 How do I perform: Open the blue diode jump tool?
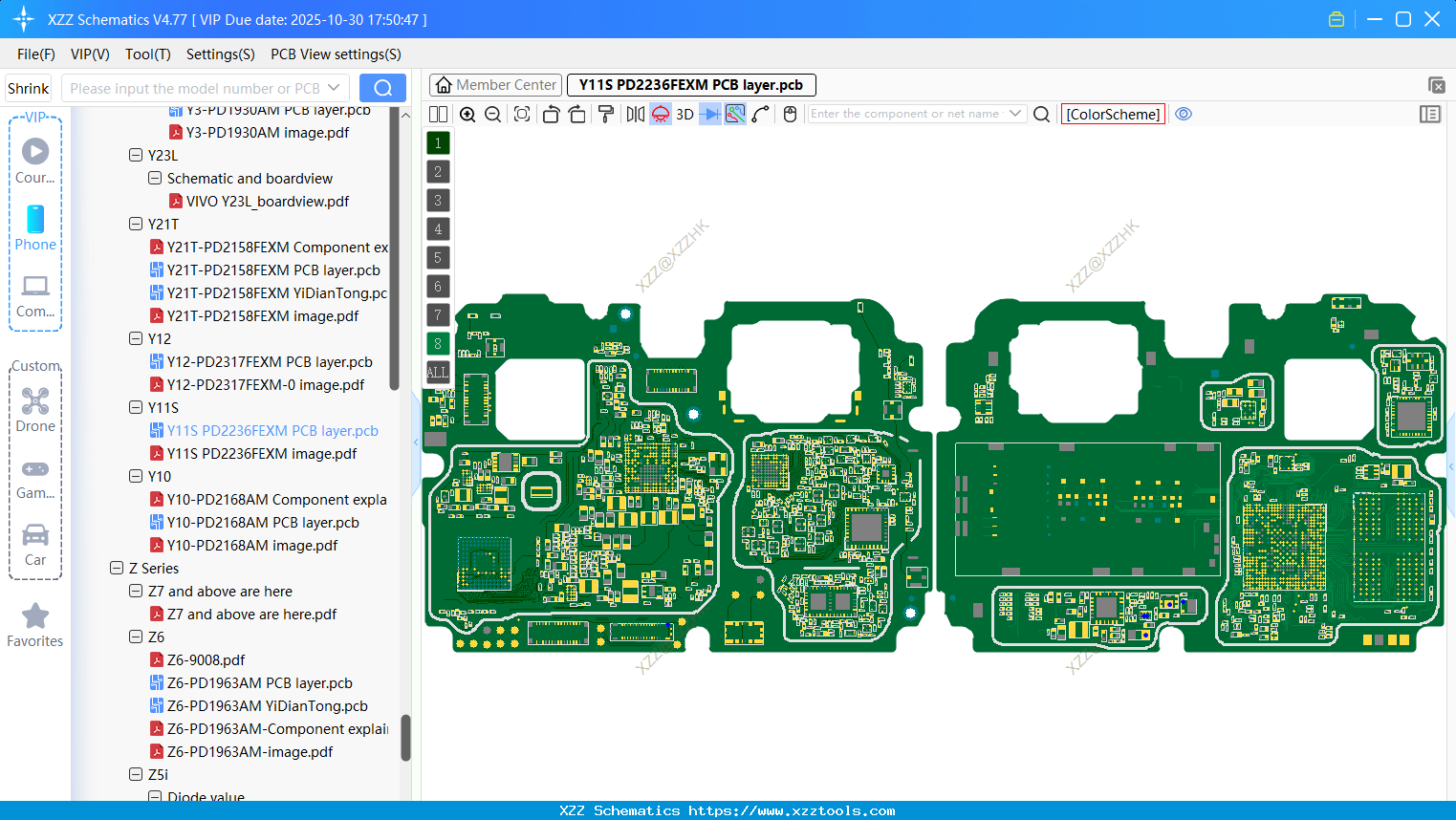pyautogui.click(x=709, y=114)
